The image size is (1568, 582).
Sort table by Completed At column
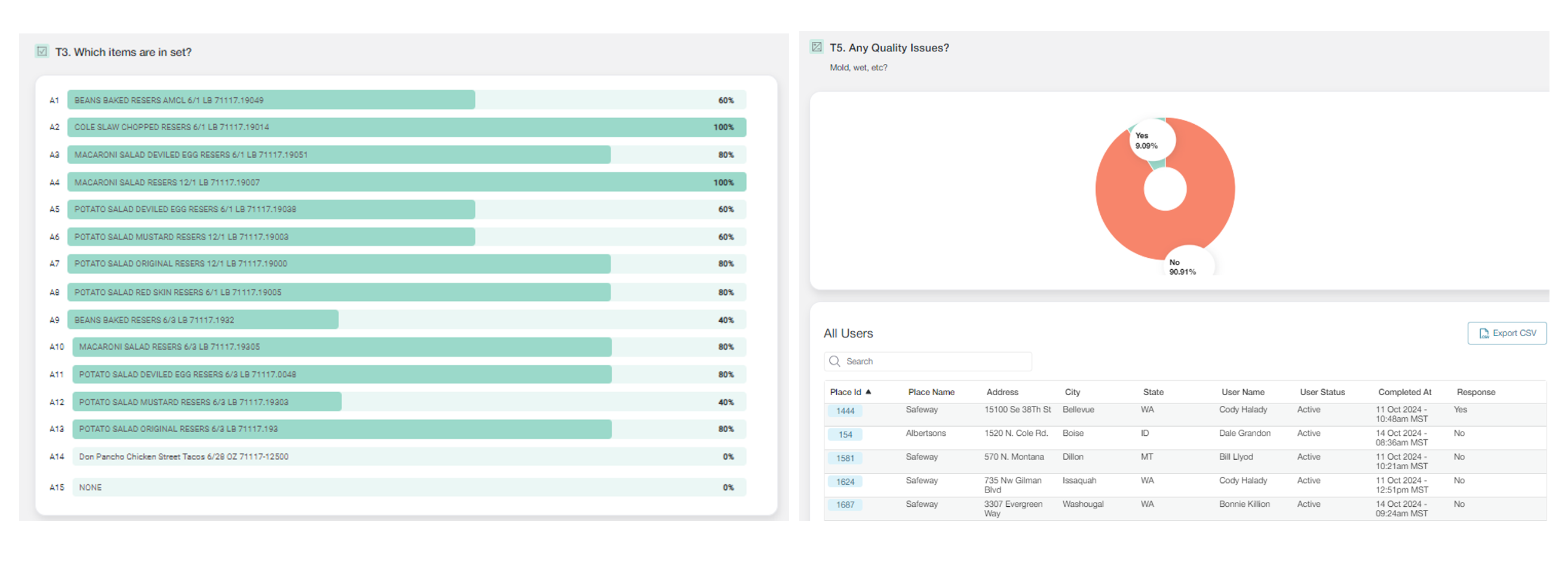coord(1404,392)
